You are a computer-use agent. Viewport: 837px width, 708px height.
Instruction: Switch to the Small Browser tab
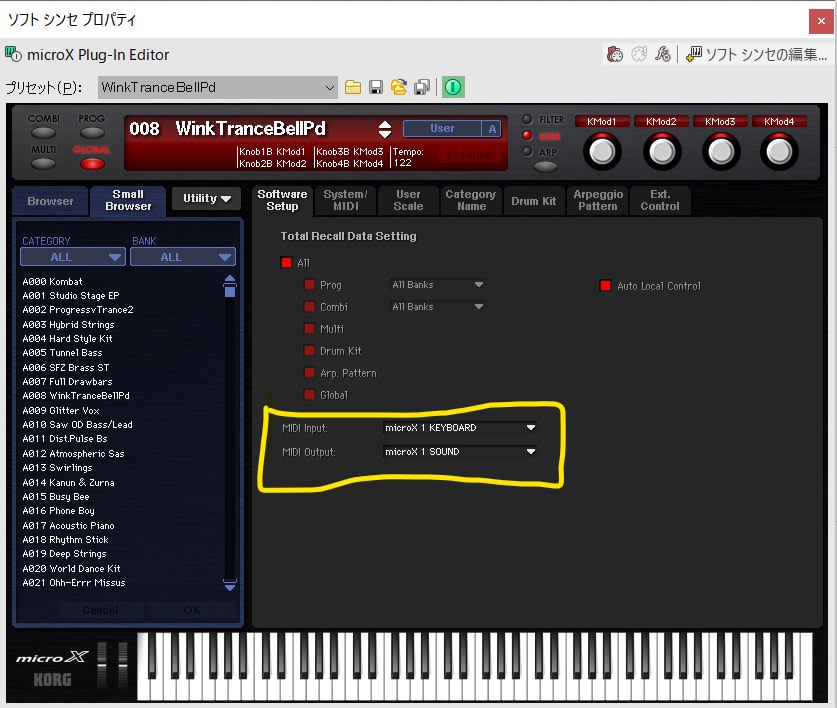click(x=128, y=200)
